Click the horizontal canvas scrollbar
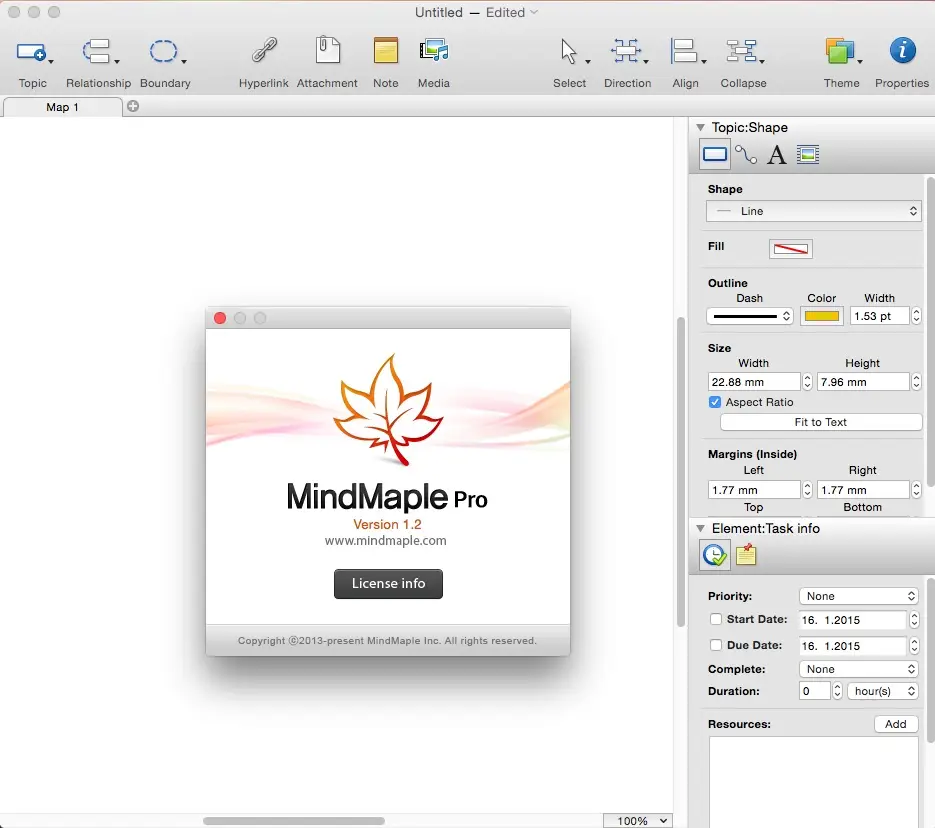This screenshot has width=935, height=828. 293,821
